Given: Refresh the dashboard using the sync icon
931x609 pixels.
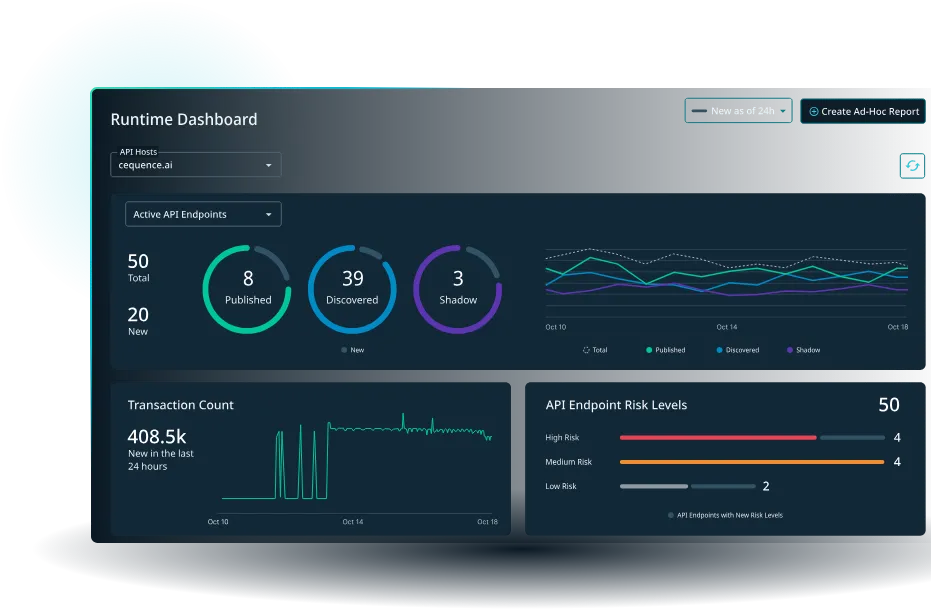Looking at the screenshot, I should coord(911,165).
